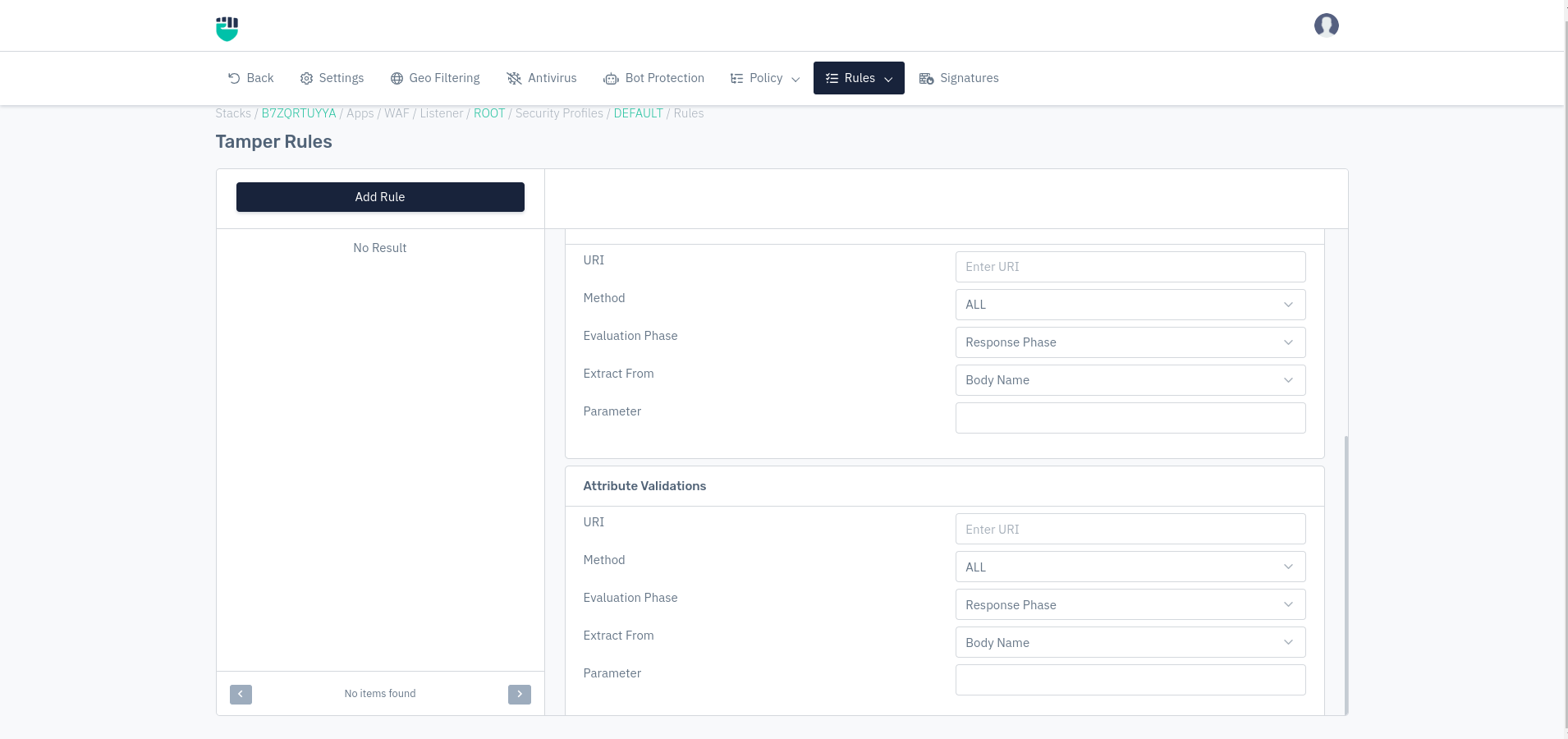1568x739 pixels.
Task: Click the No Result text
Action: (x=379, y=248)
